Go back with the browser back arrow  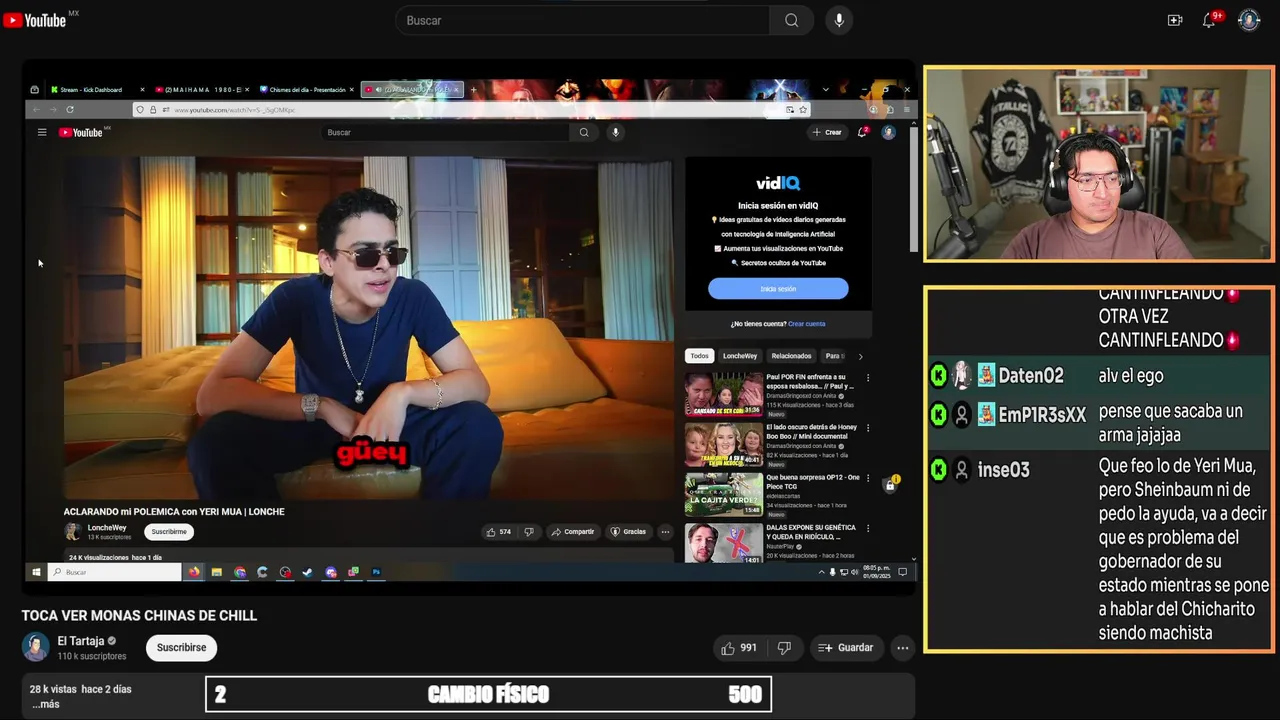pos(36,109)
